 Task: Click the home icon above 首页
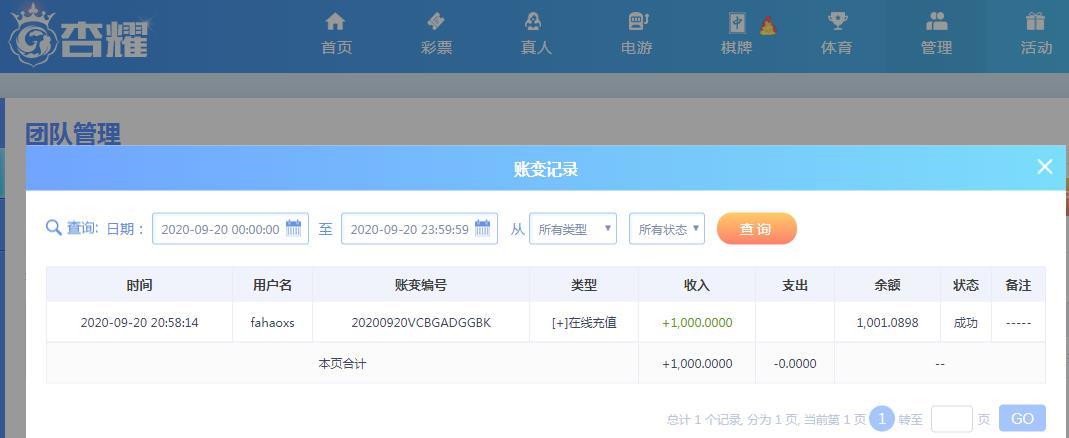tap(335, 21)
